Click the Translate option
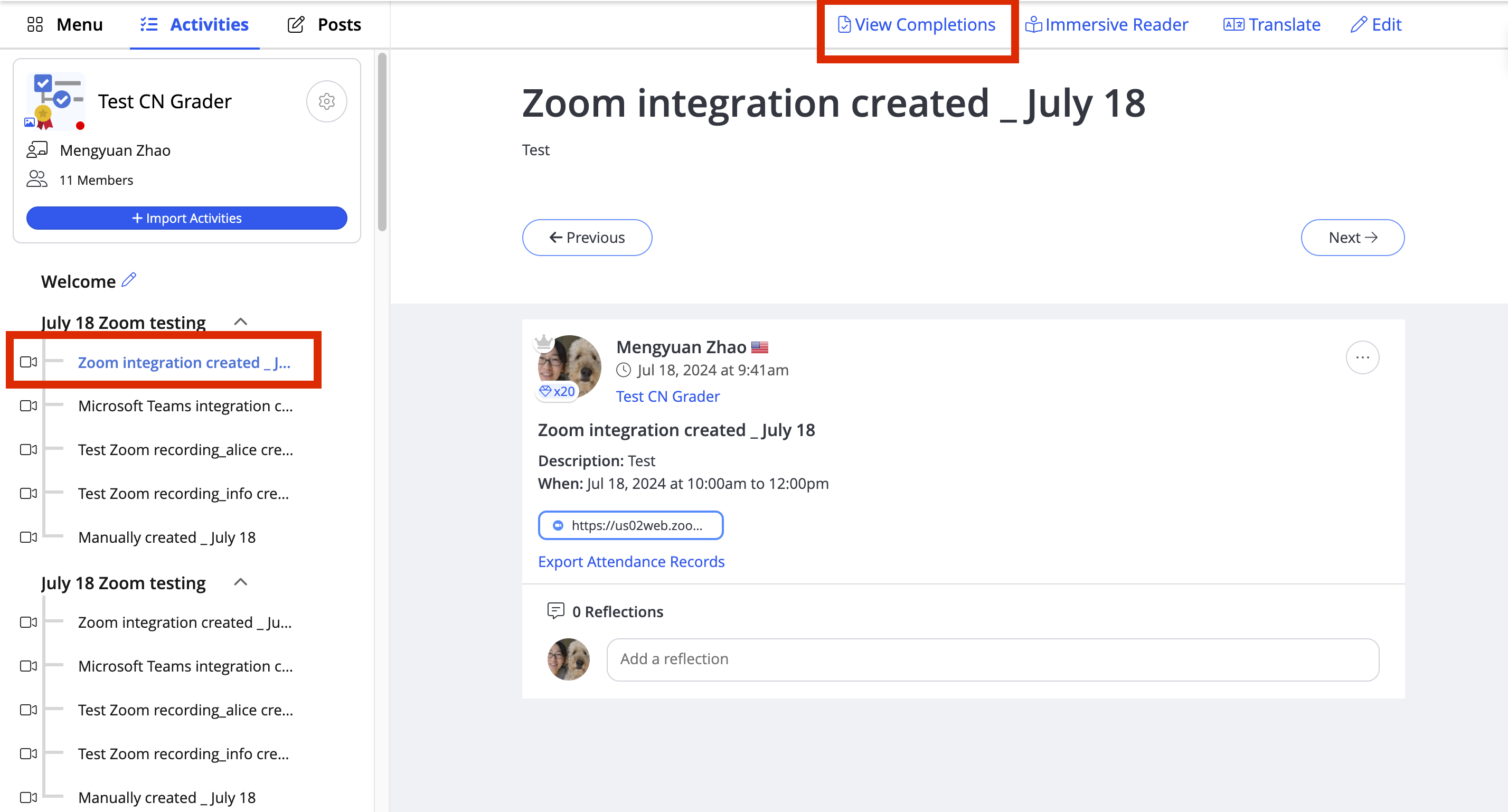Viewport: 1508px width, 812px height. (1271, 25)
